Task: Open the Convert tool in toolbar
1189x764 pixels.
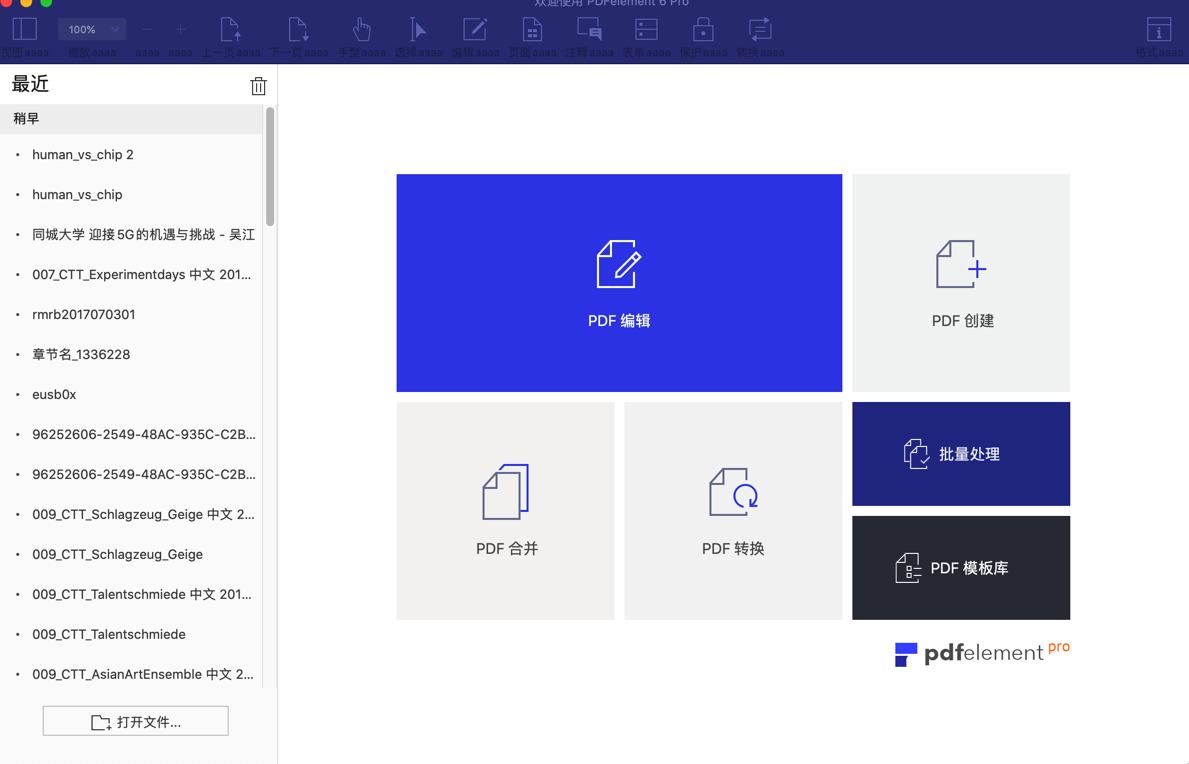Action: (760, 30)
